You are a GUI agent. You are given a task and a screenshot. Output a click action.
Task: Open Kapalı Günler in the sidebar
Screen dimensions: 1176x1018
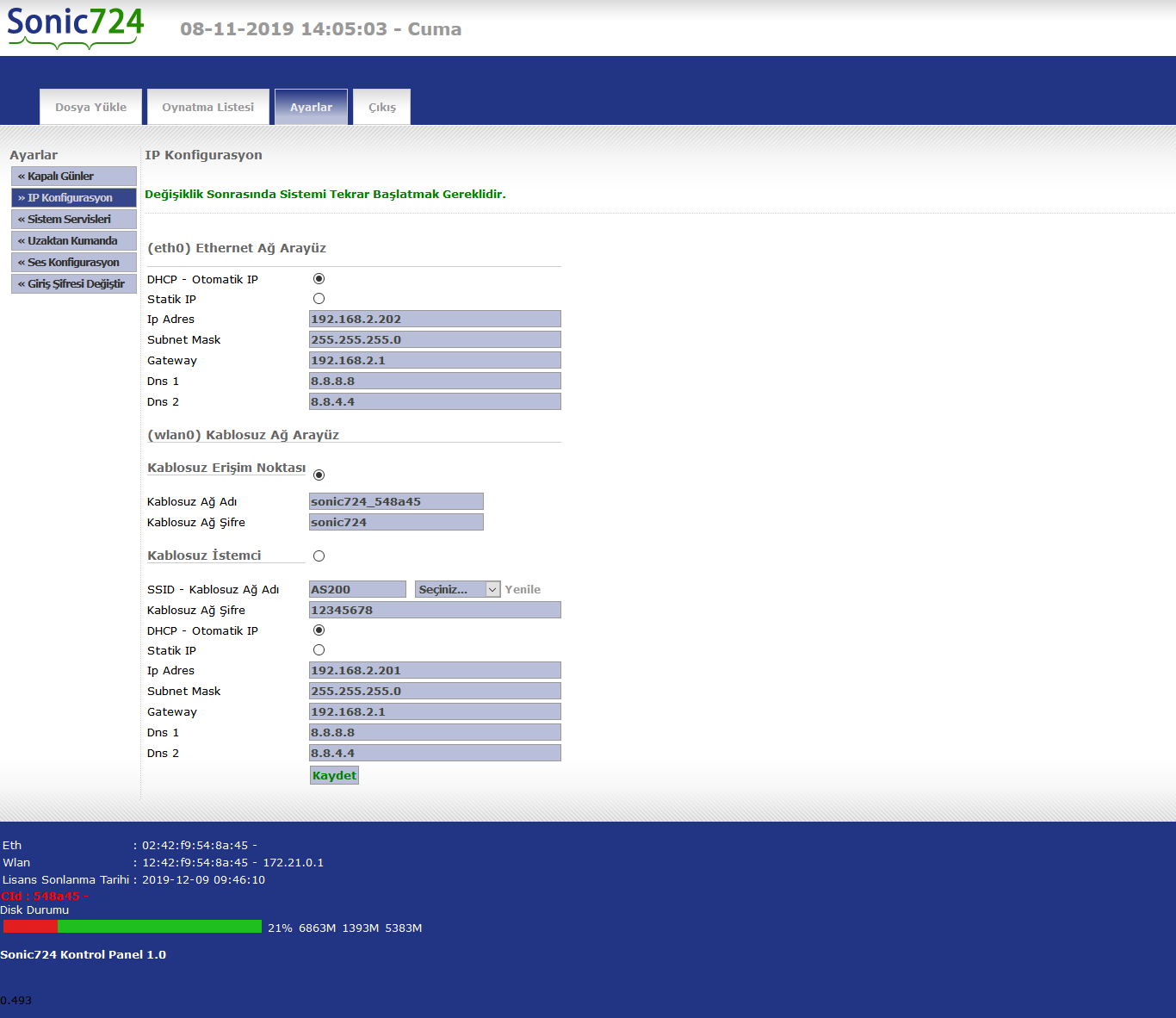click(74, 176)
